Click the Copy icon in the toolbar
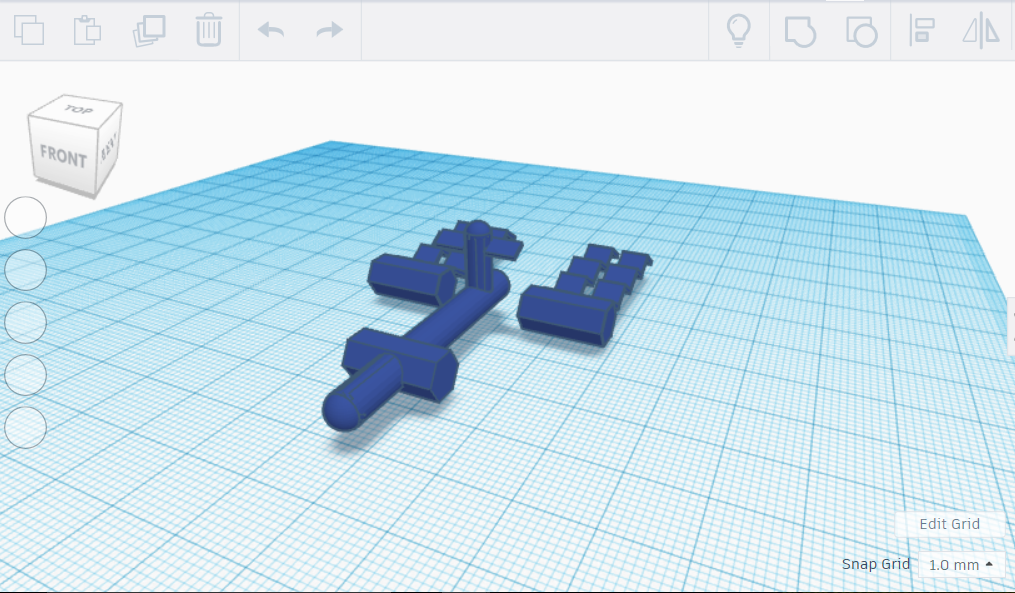 point(29,30)
